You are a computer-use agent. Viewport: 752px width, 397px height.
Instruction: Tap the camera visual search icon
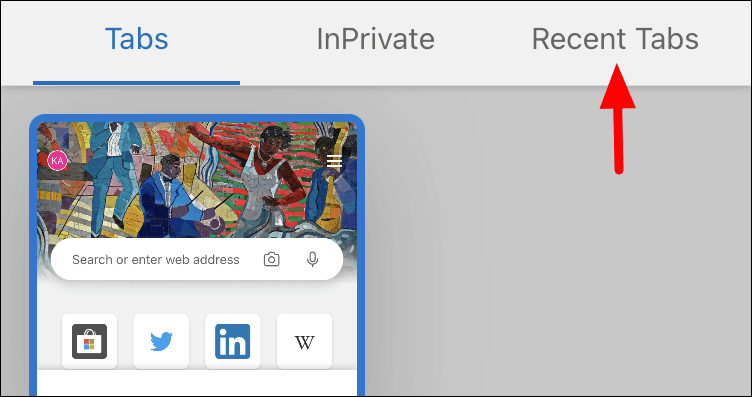271,259
